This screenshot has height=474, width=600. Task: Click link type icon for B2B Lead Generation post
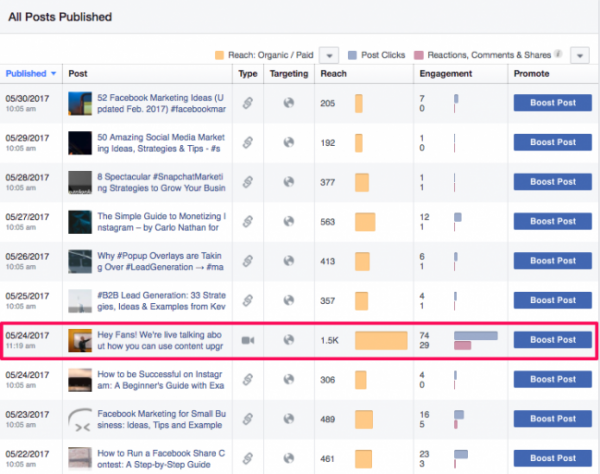coord(248,300)
